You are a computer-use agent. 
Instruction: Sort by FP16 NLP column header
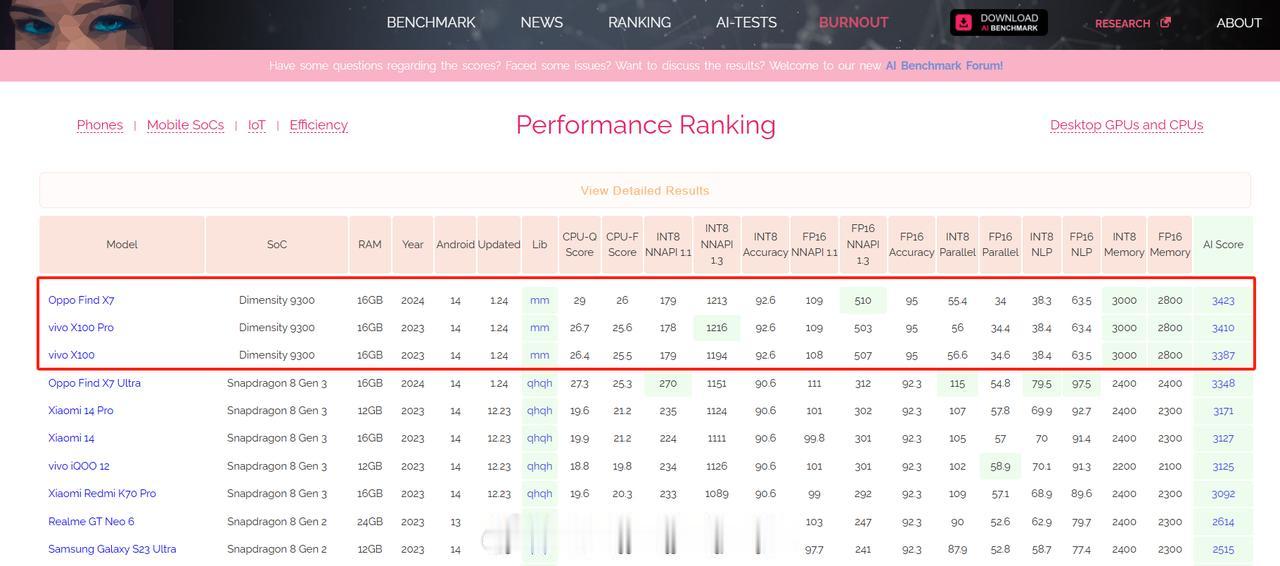[x=1081, y=244]
